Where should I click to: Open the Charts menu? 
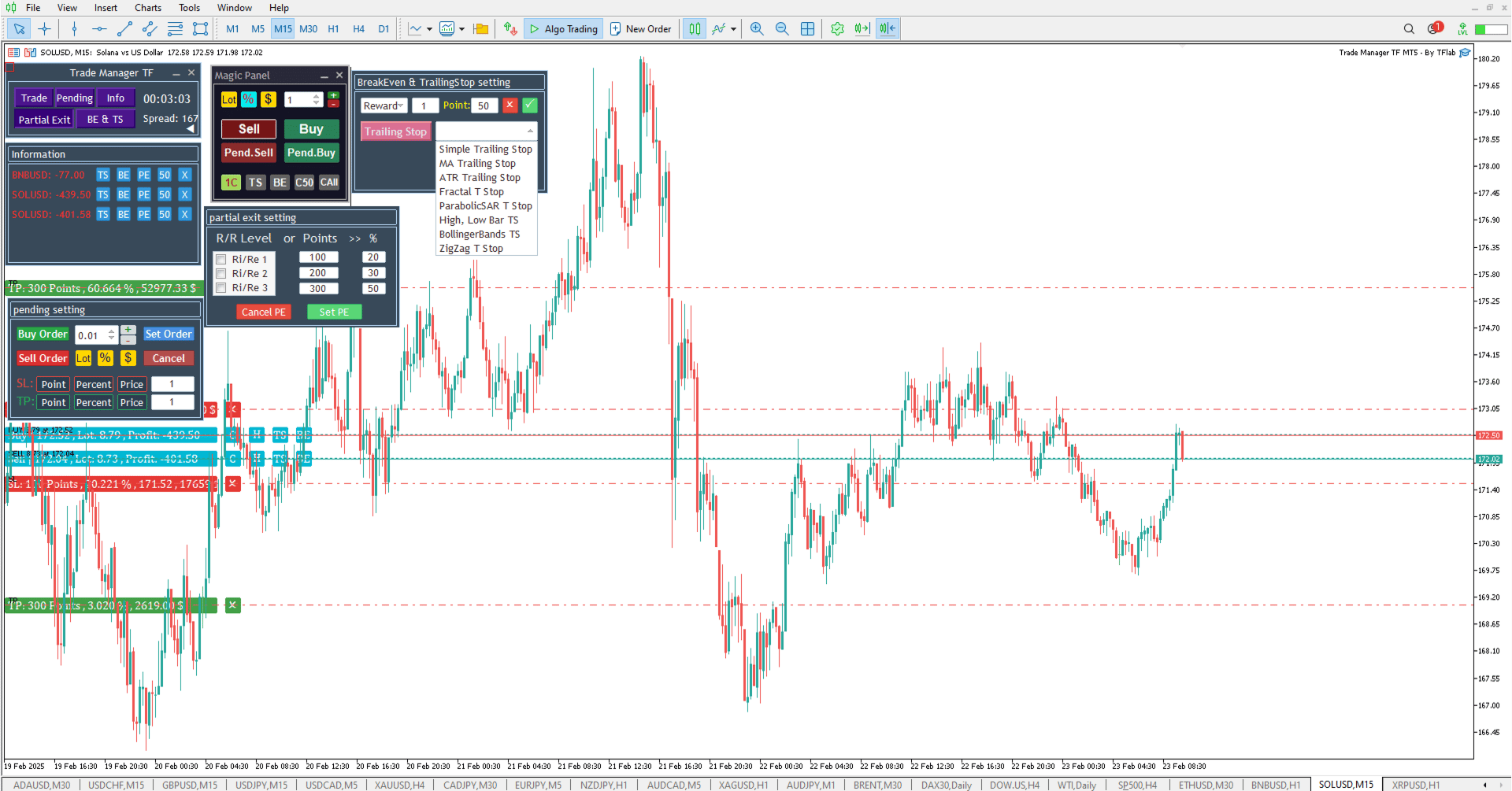(x=148, y=8)
